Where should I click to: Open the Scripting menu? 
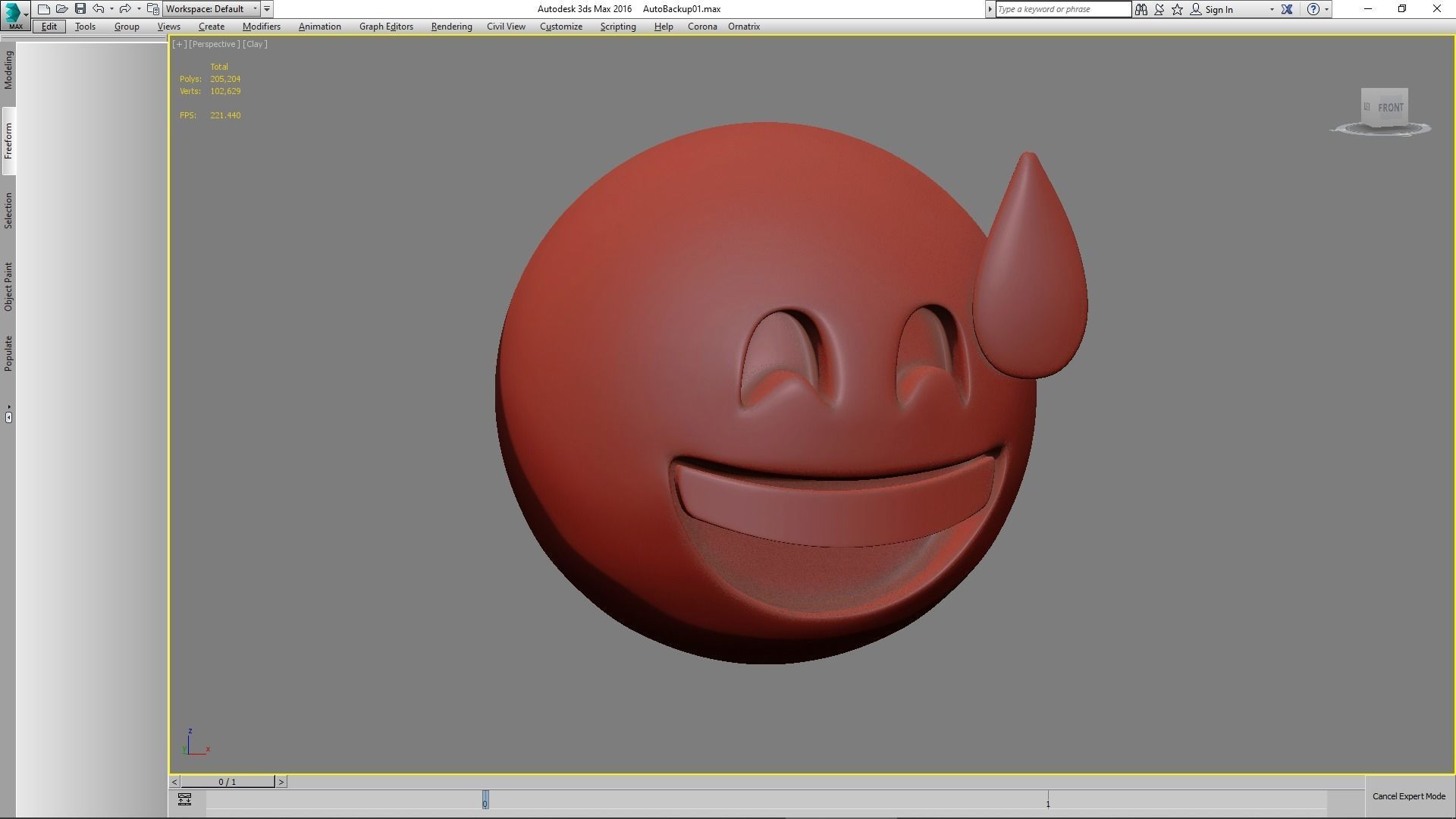[618, 27]
